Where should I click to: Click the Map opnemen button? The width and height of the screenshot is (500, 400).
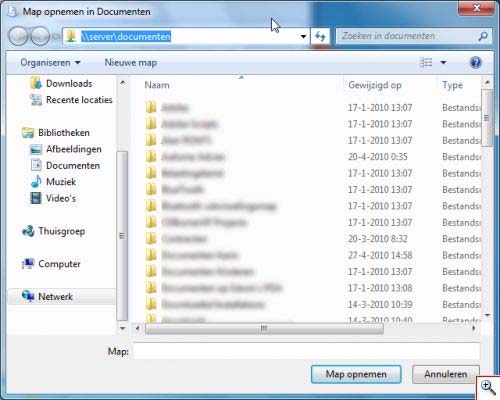pyautogui.click(x=356, y=374)
